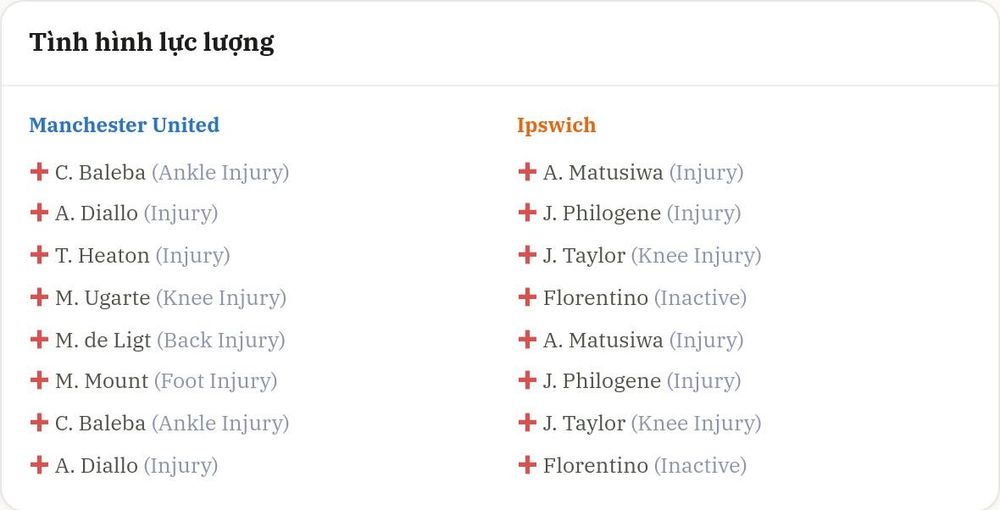Click M. de Ligt's Back Injury label
The width and height of the screenshot is (1000, 510).
[x=221, y=340]
